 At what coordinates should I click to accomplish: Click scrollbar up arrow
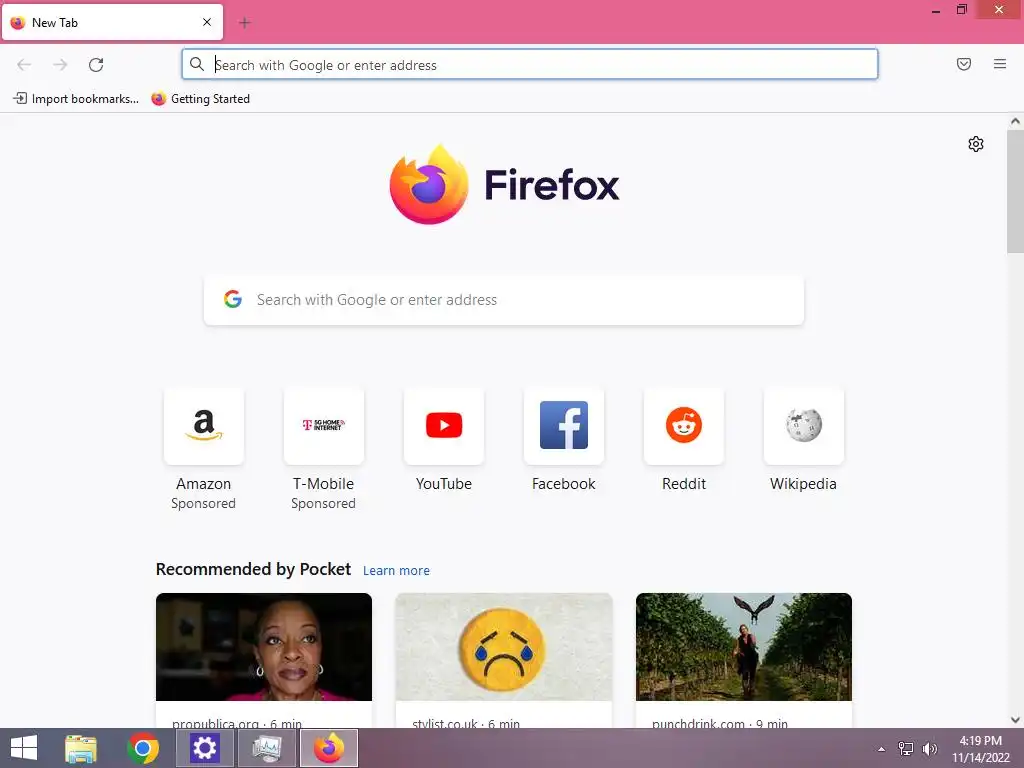[x=1015, y=121]
